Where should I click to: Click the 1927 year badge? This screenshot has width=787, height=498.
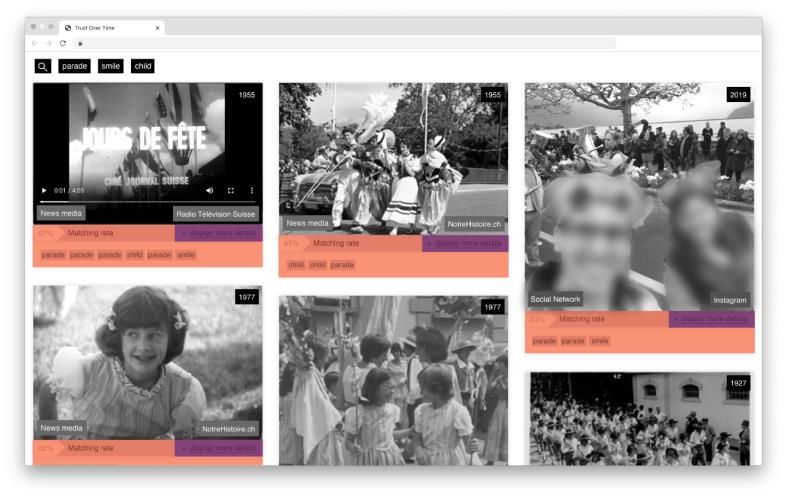[x=738, y=383]
